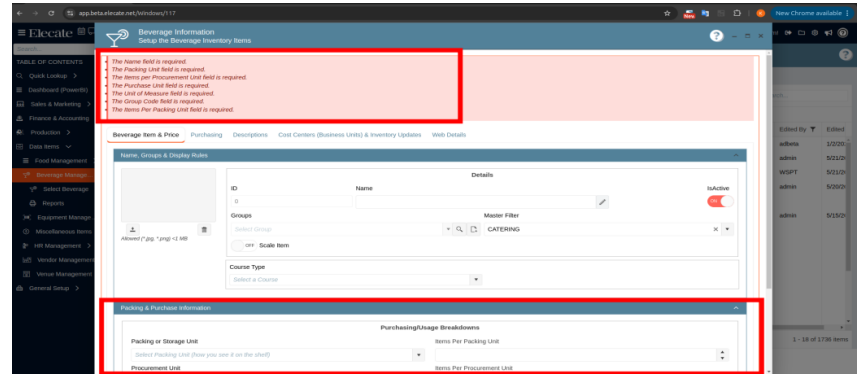Screen dimensions: 868x380
Task: Collapse Data Items in sidebar
Action: point(69,147)
